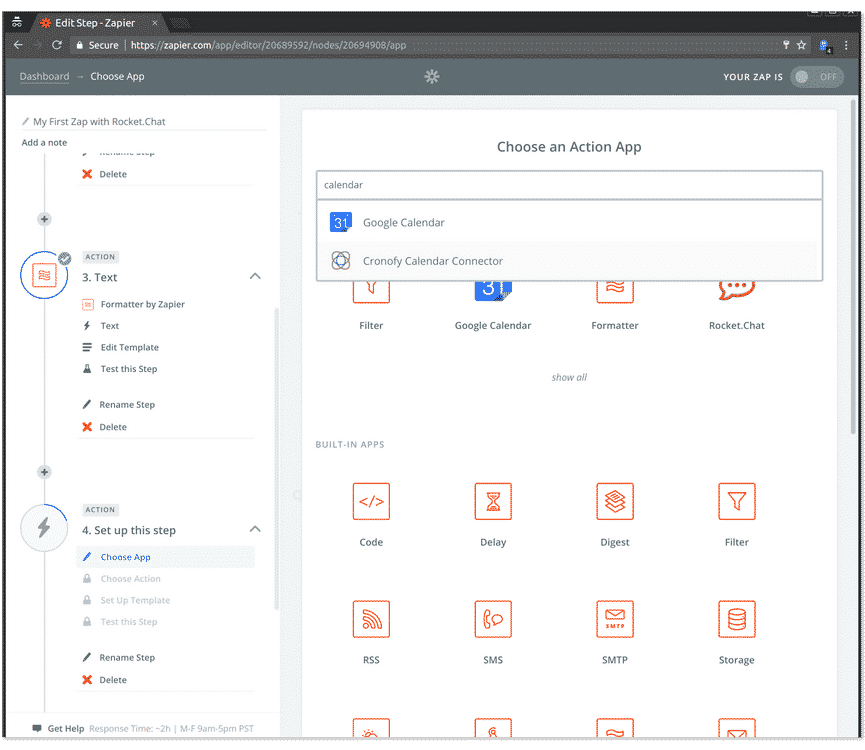Bookmark this page with the star icon

point(801,45)
